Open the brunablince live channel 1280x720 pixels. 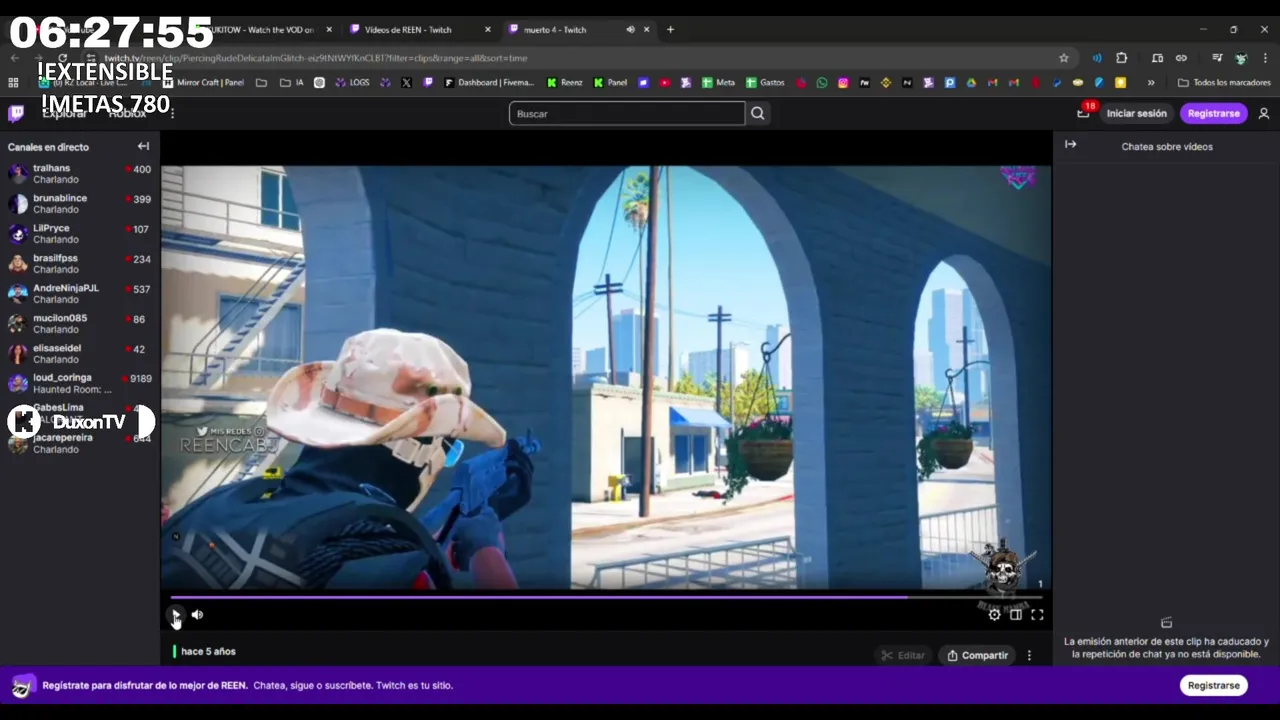coord(80,204)
